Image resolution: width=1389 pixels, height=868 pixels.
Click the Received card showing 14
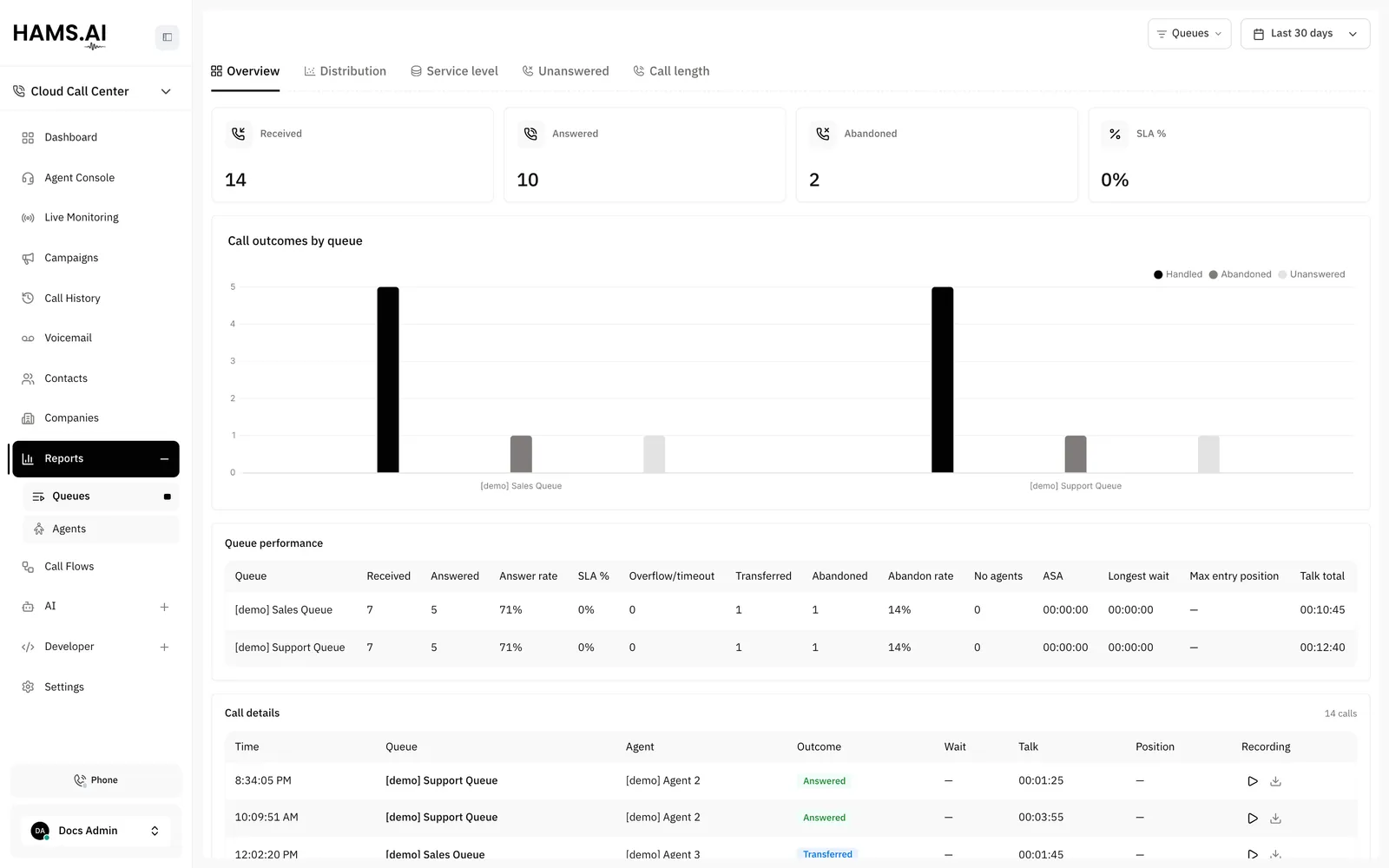[352, 155]
